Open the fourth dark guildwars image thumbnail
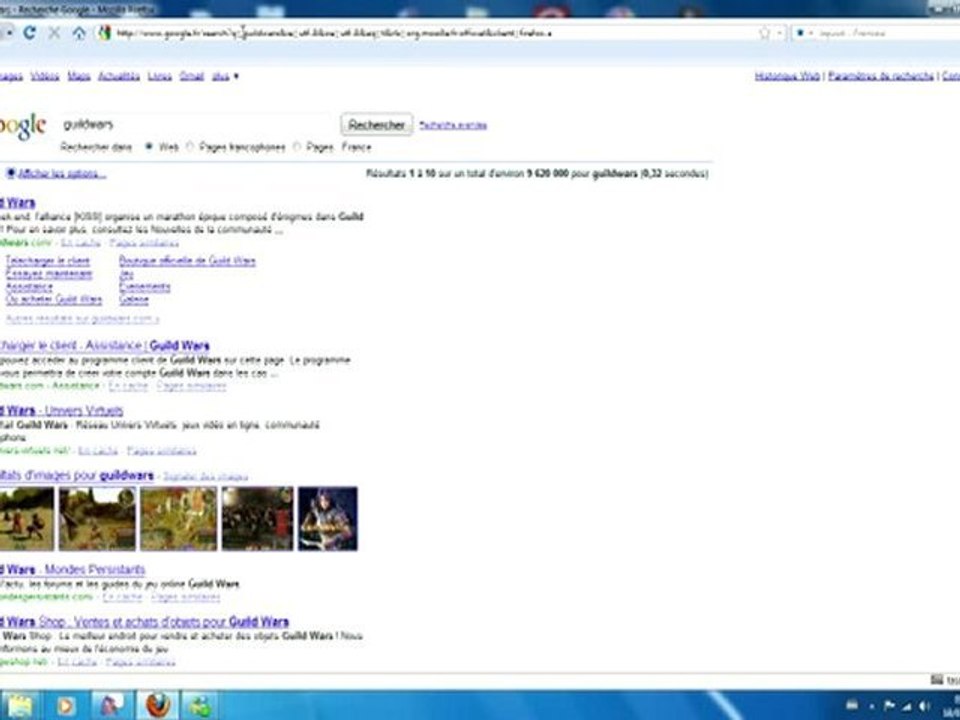Screen dimensions: 960x720 (x=257, y=519)
